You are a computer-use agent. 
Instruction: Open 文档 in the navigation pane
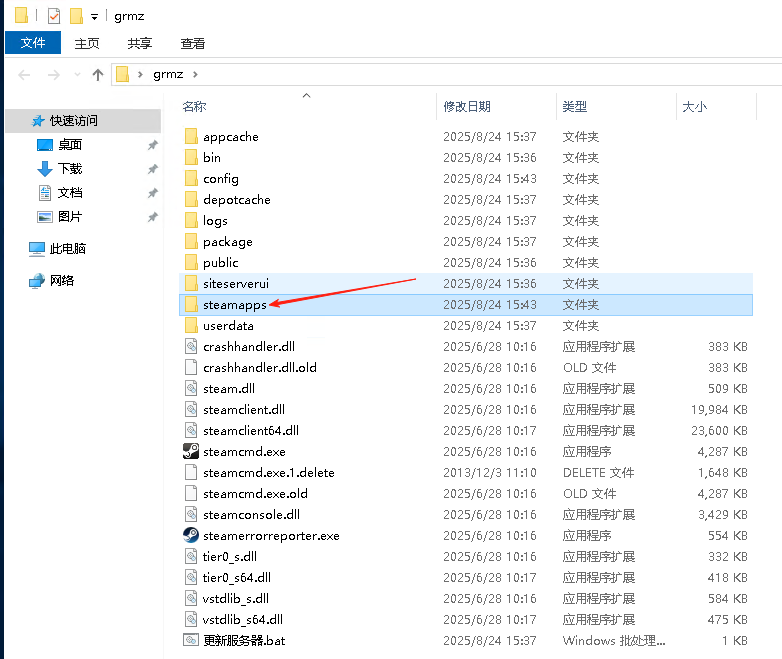click(70, 193)
